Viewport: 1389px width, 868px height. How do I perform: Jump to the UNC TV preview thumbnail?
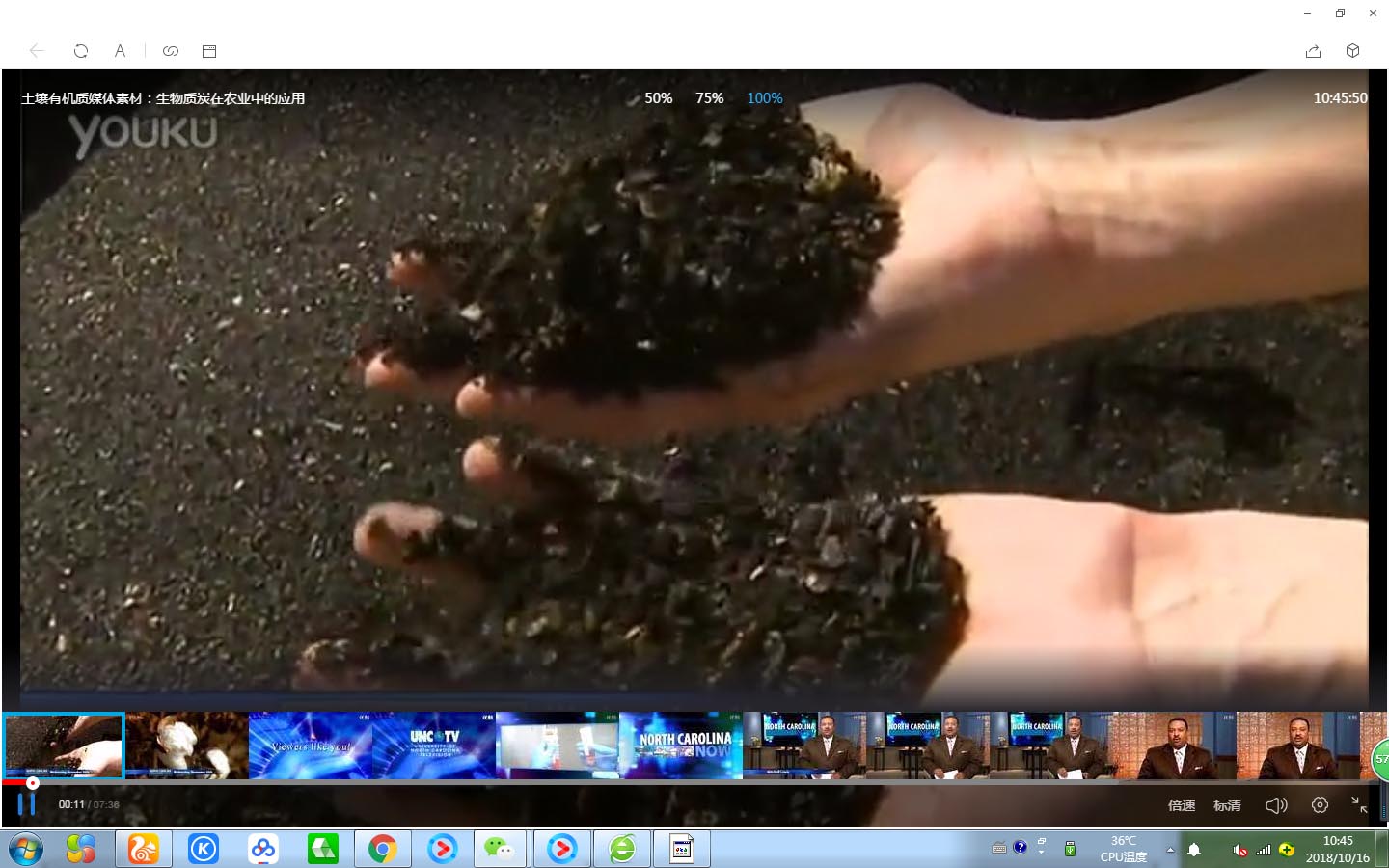click(434, 746)
